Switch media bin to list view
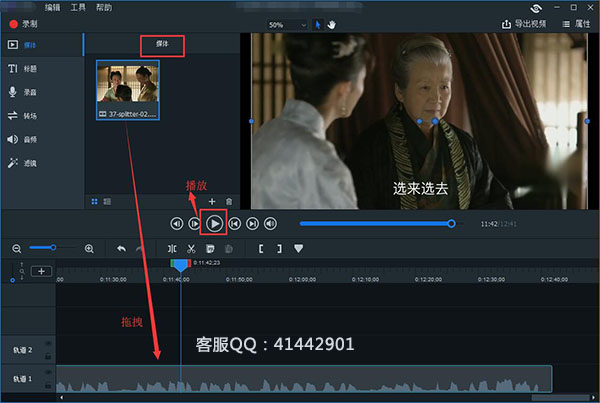600x403 pixels. click(107, 202)
